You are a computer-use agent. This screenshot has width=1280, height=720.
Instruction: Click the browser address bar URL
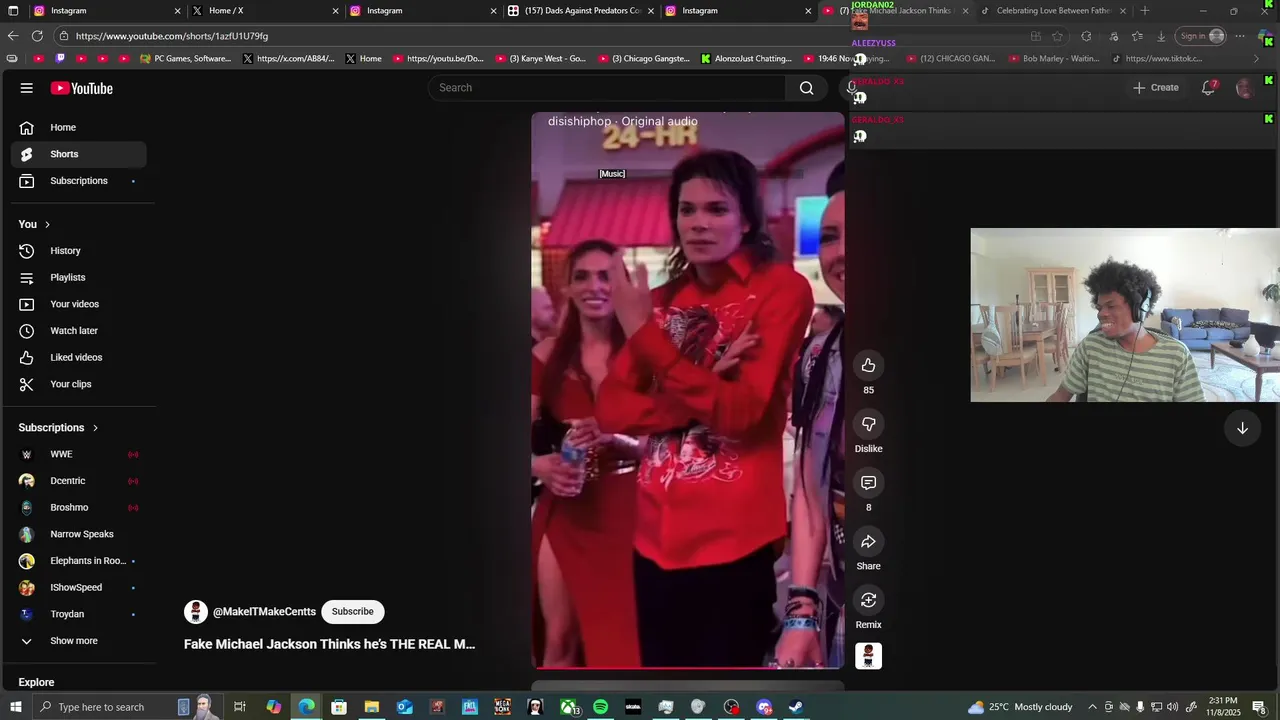172,36
